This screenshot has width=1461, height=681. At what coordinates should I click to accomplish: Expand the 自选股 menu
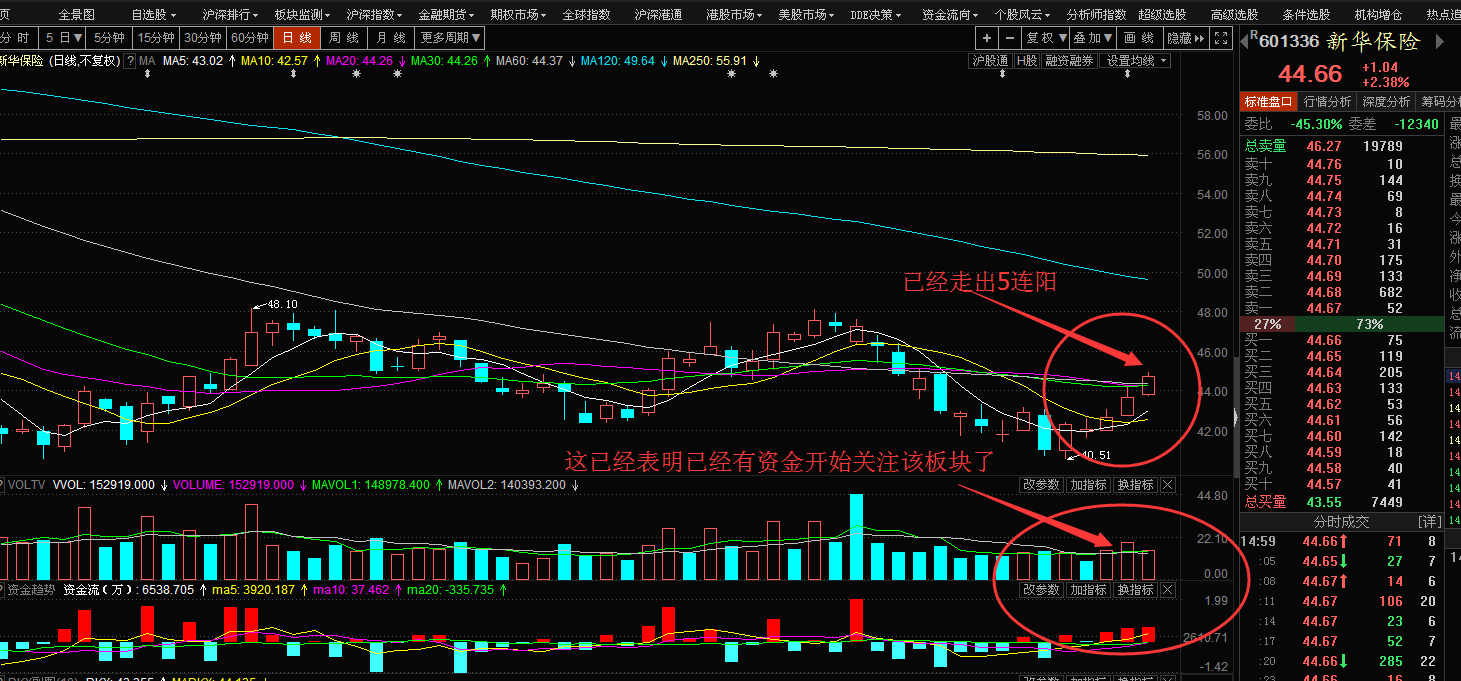tap(153, 15)
